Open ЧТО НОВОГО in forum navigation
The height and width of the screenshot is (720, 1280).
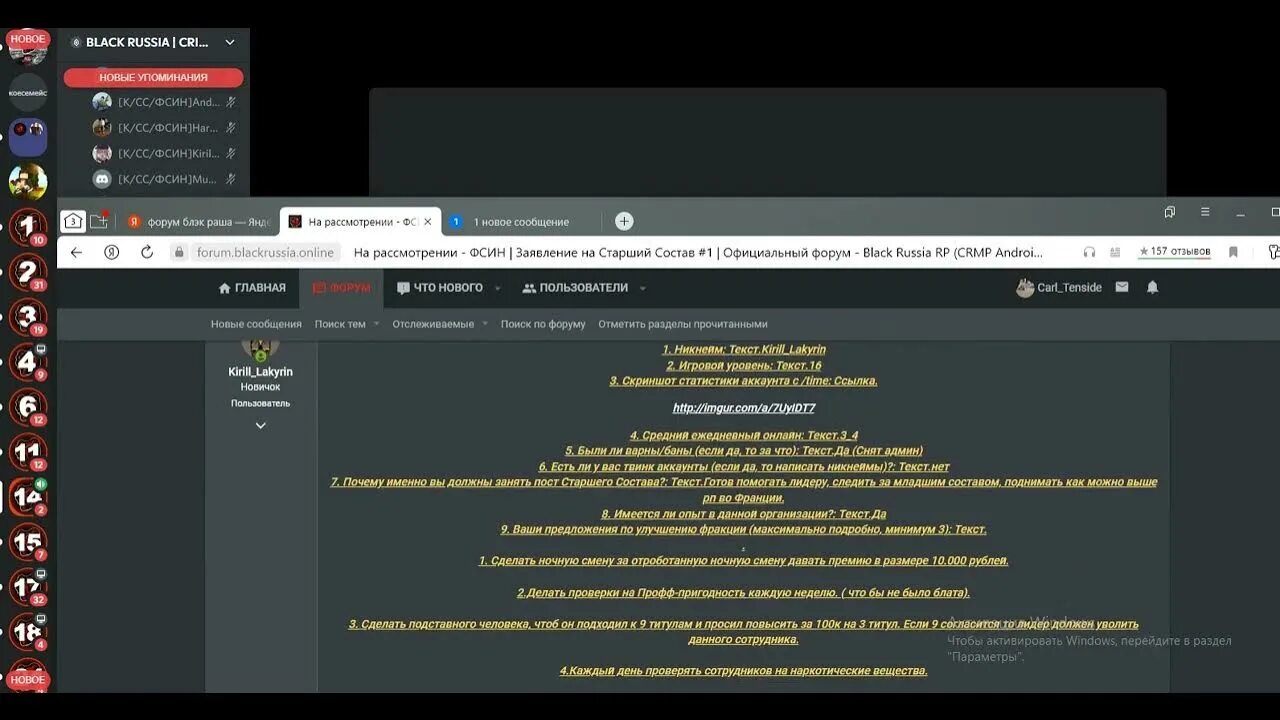click(x=440, y=288)
